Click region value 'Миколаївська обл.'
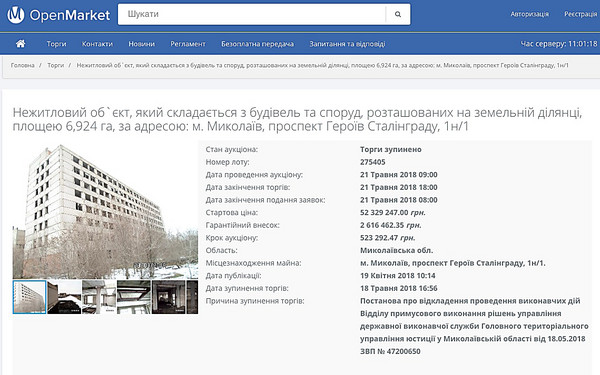 click(396, 250)
